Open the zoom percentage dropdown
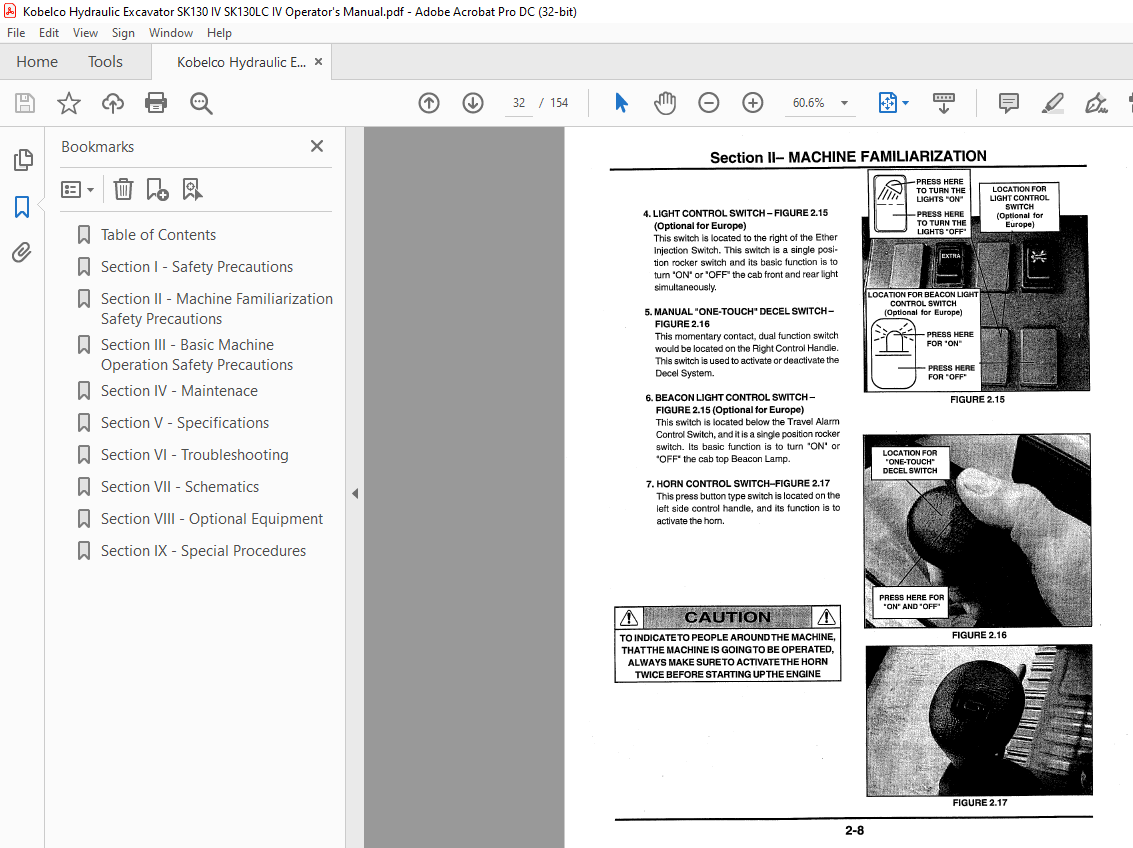The image size is (1133, 848). coord(844,103)
